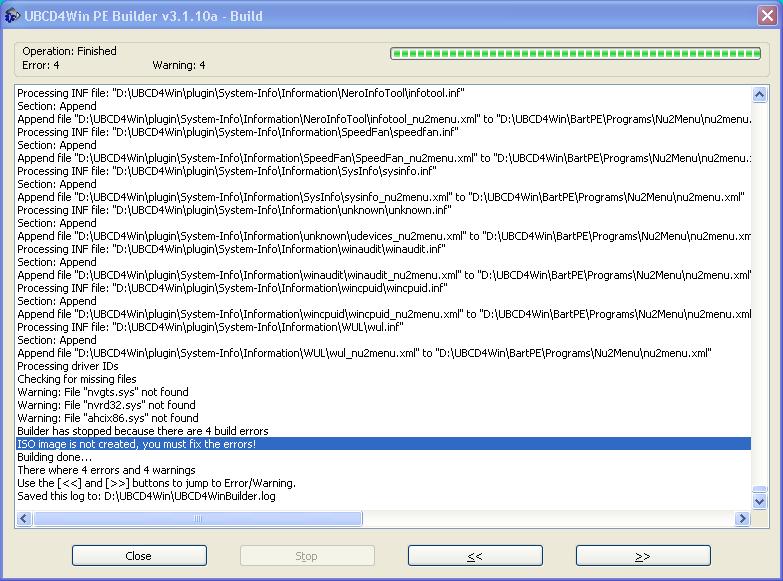
Task: Click the UBCD4Win title bar app icon
Action: (x=12, y=16)
